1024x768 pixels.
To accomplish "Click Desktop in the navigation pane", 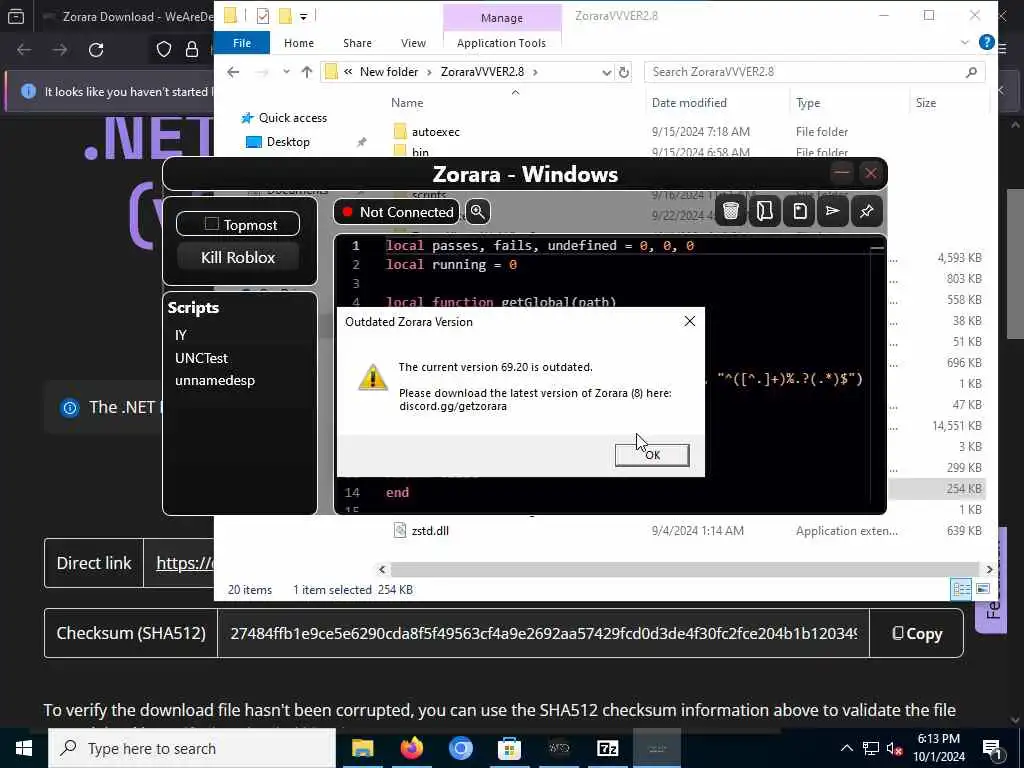I will pyautogui.click(x=288, y=142).
